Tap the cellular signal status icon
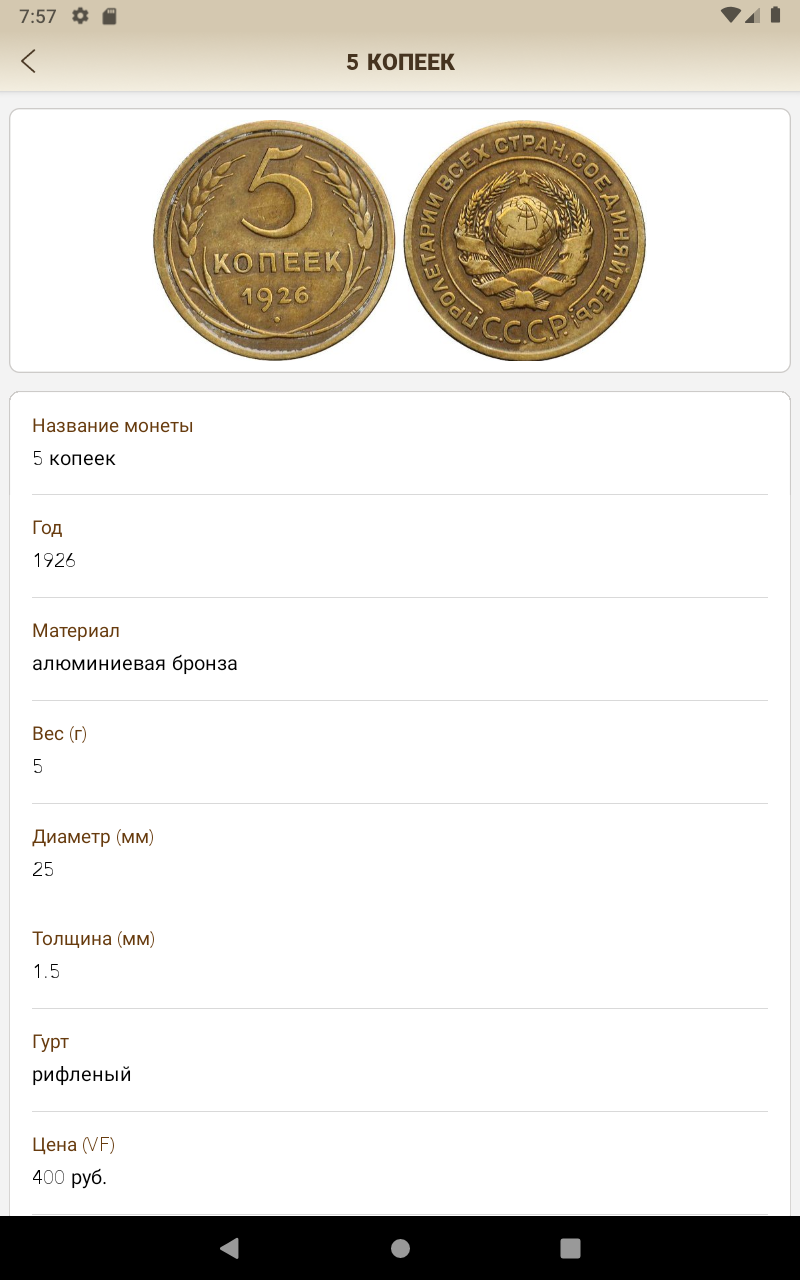 [x=752, y=16]
